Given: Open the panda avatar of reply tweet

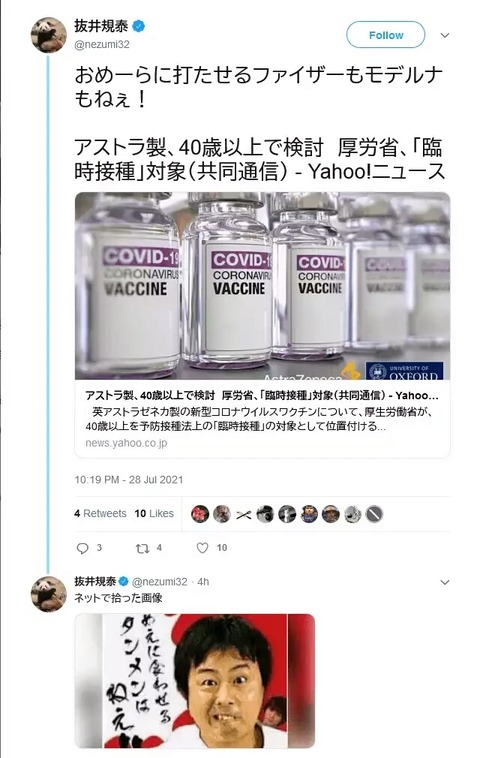Looking at the screenshot, I should 48,594.
